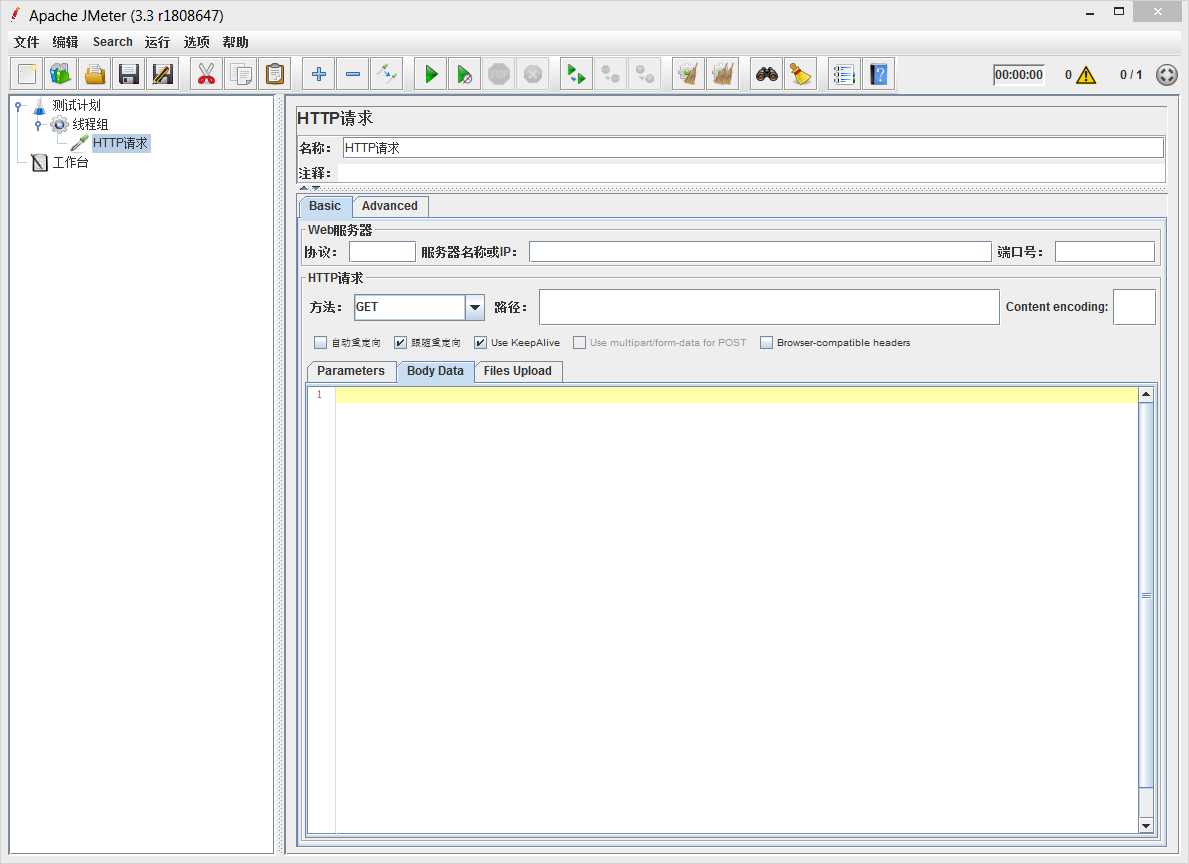The width and height of the screenshot is (1189, 864).
Task: Select the Body Data tab
Action: 435,371
